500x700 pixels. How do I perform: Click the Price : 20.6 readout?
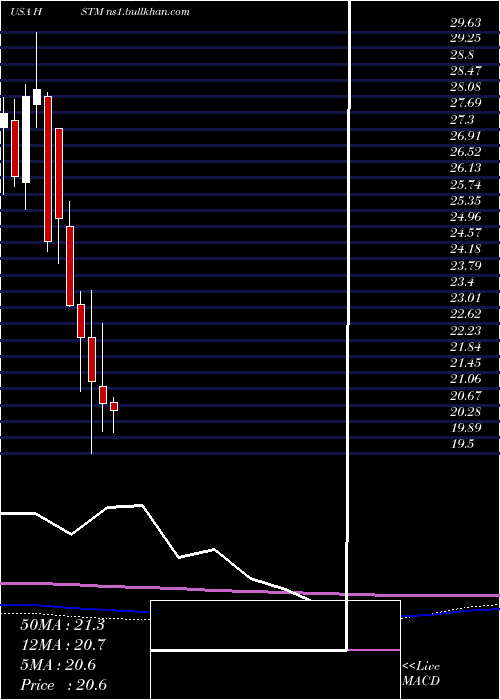63,685
